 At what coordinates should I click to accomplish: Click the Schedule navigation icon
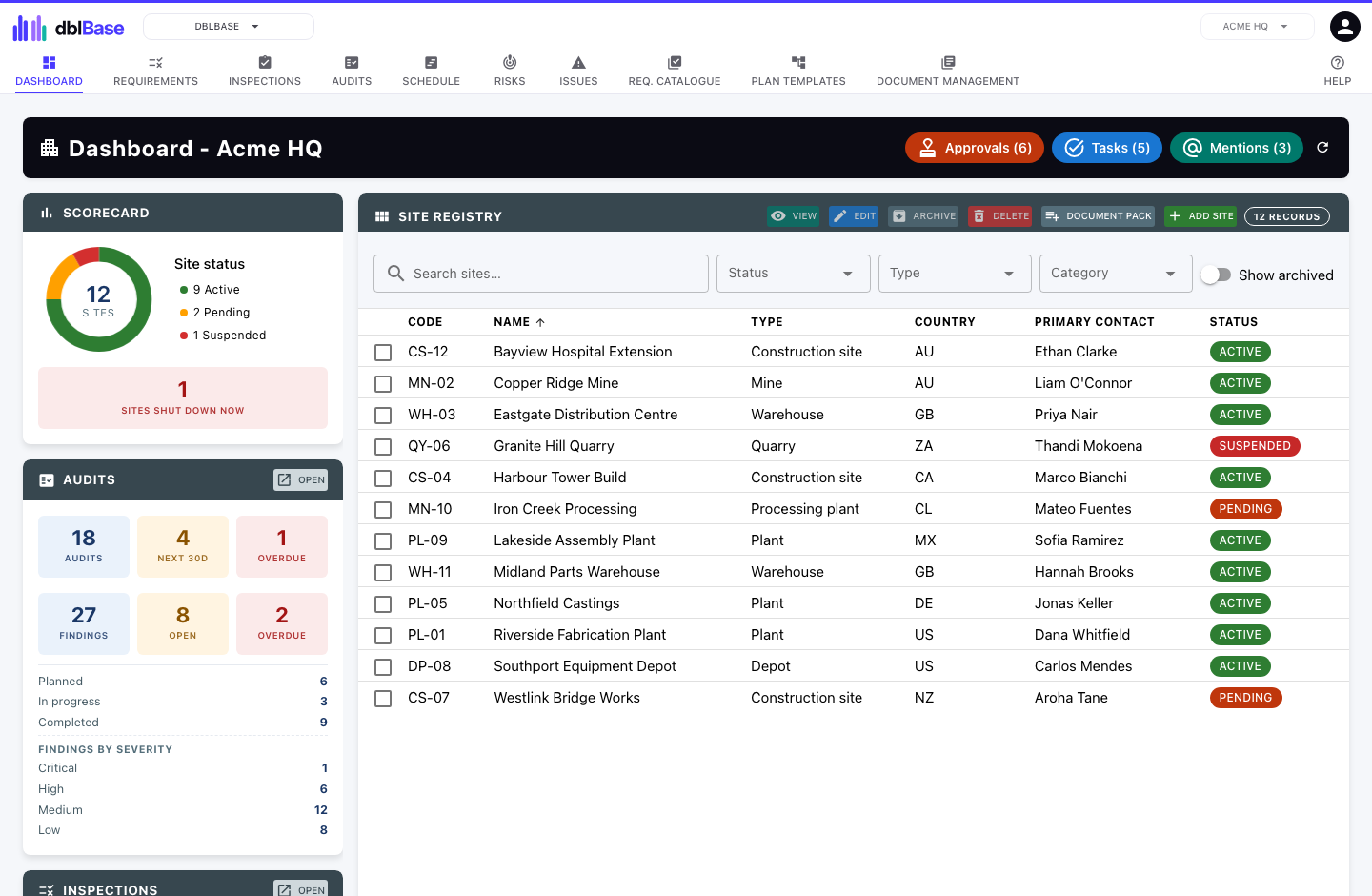coord(431,63)
